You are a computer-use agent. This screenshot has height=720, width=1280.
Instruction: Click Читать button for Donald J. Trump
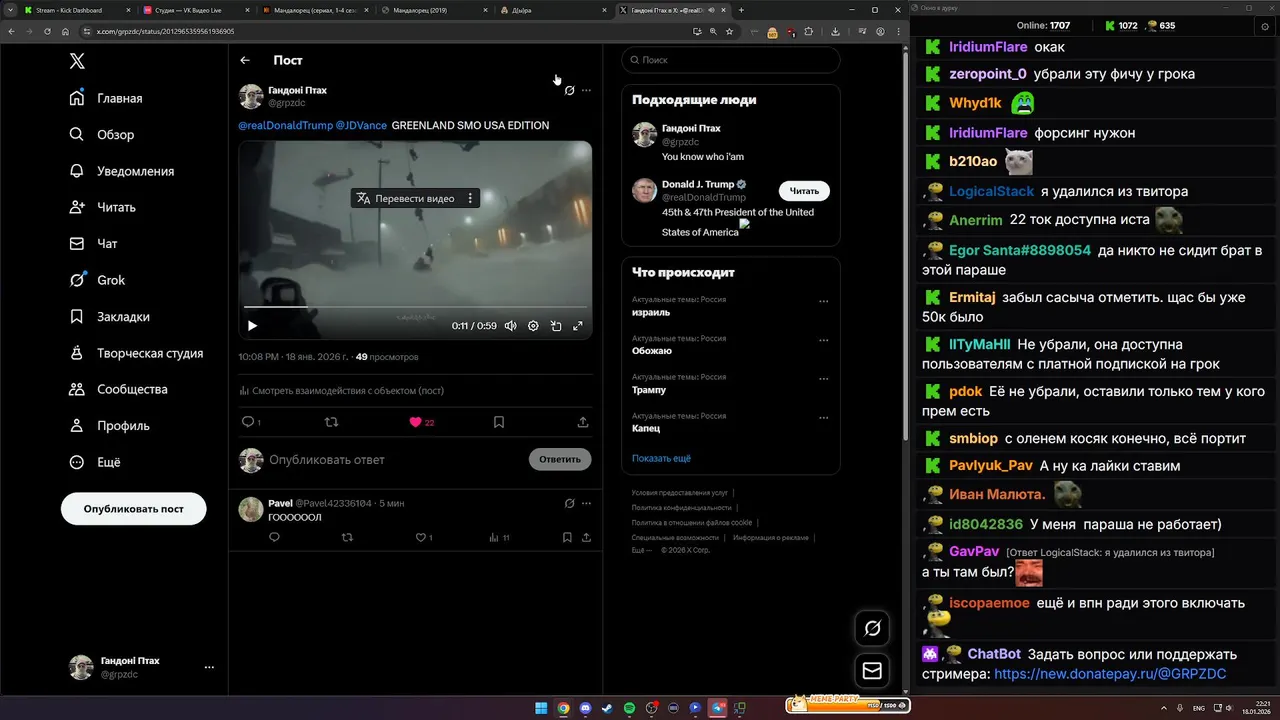coord(804,191)
